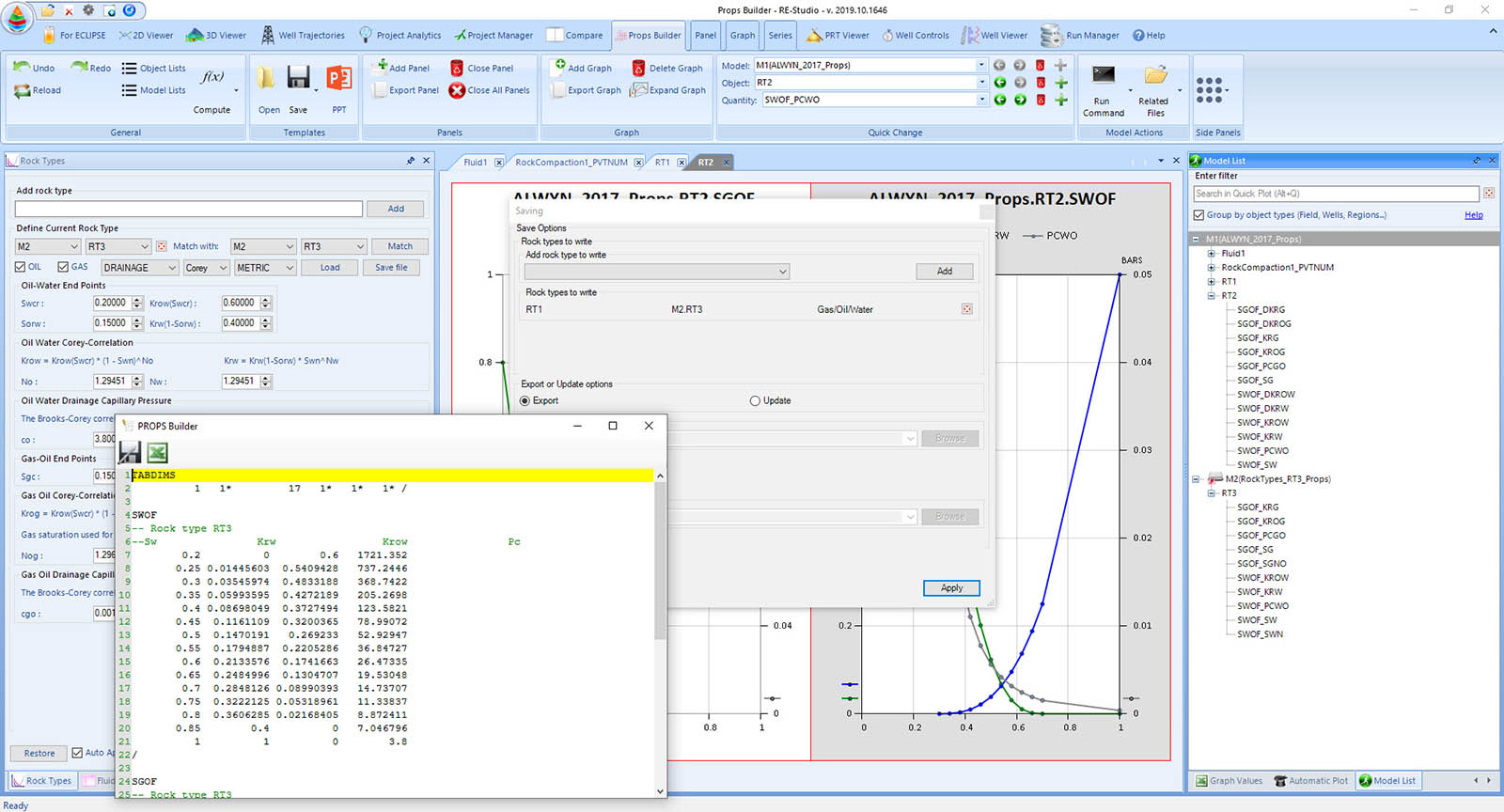
Task: Open Run Command terminal icon
Action: point(1104,75)
